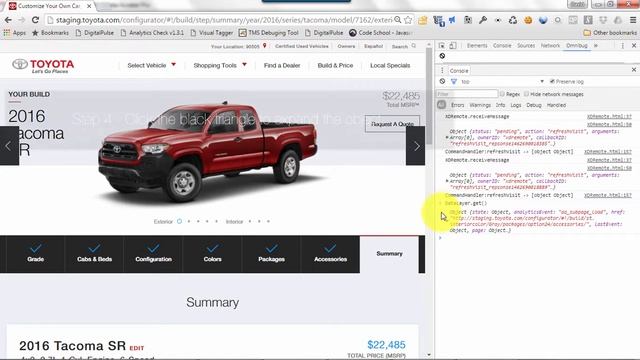Expand the Select Vehicle dropdown
Screen dimensions: 640x360
[x=151, y=65]
